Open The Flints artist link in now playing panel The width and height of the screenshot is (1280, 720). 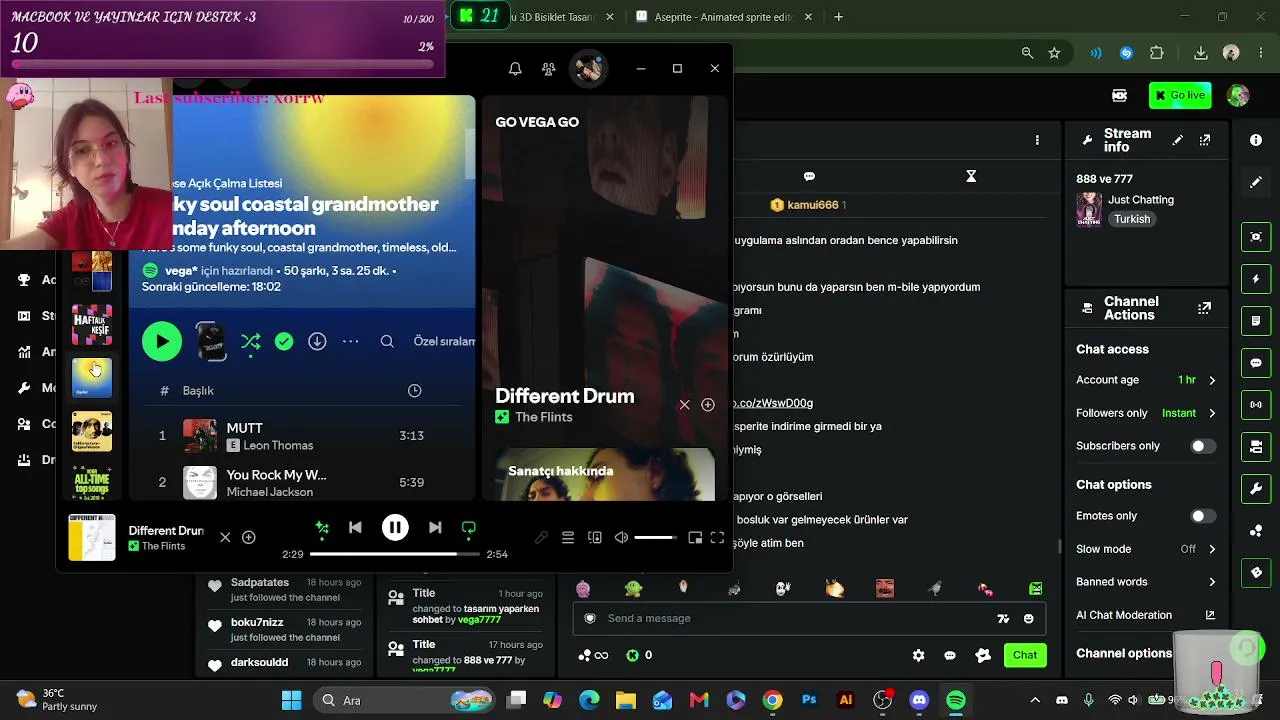544,417
